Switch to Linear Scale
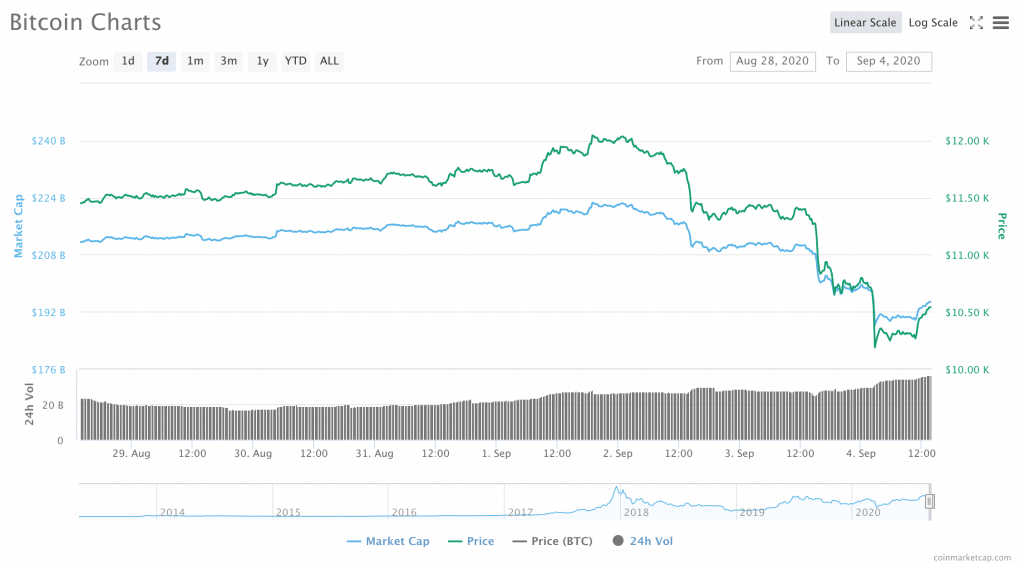The width and height of the screenshot is (1024, 565). (x=866, y=23)
